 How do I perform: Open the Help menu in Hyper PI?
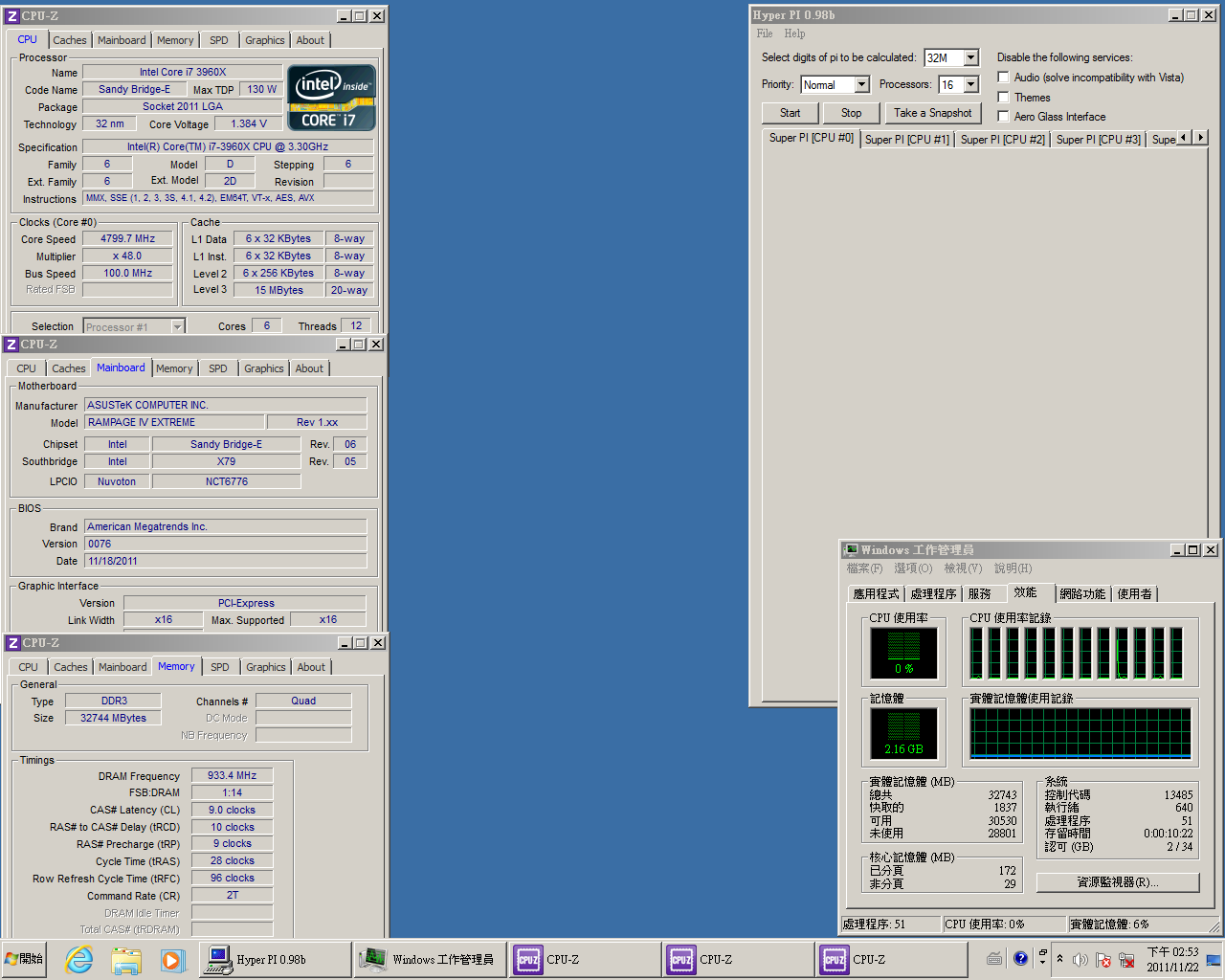click(794, 33)
